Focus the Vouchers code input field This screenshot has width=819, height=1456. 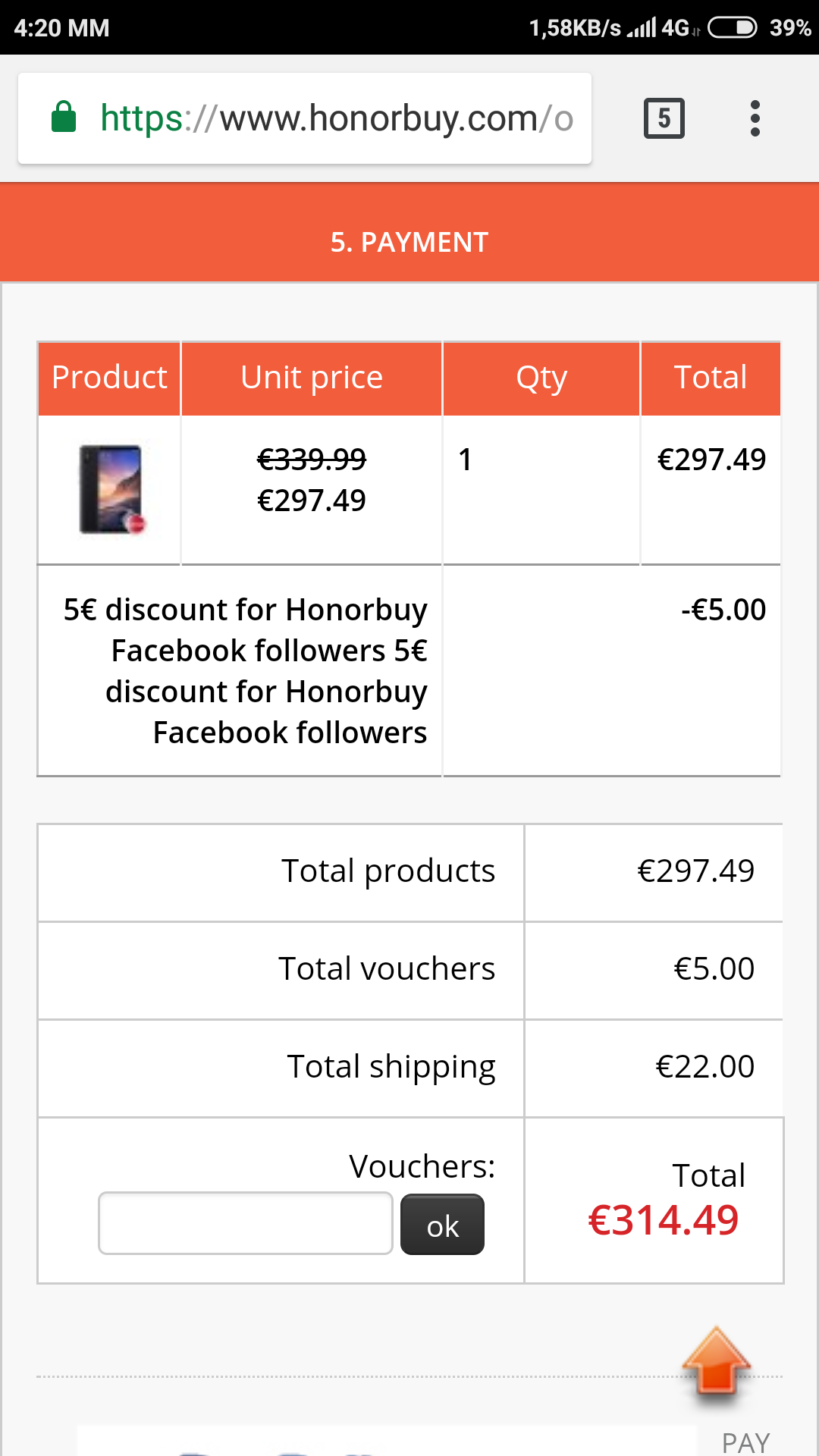245,1222
